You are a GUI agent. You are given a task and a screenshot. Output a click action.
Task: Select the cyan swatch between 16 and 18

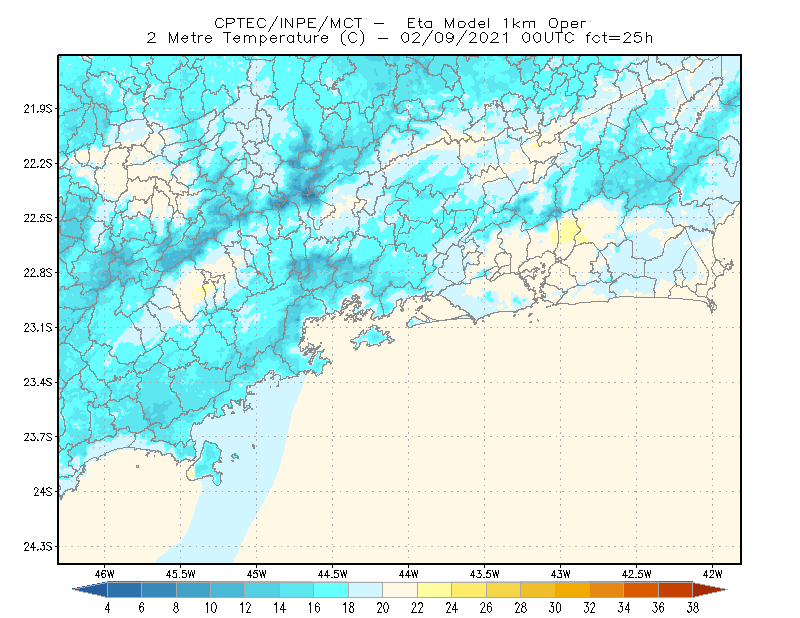(x=331, y=589)
